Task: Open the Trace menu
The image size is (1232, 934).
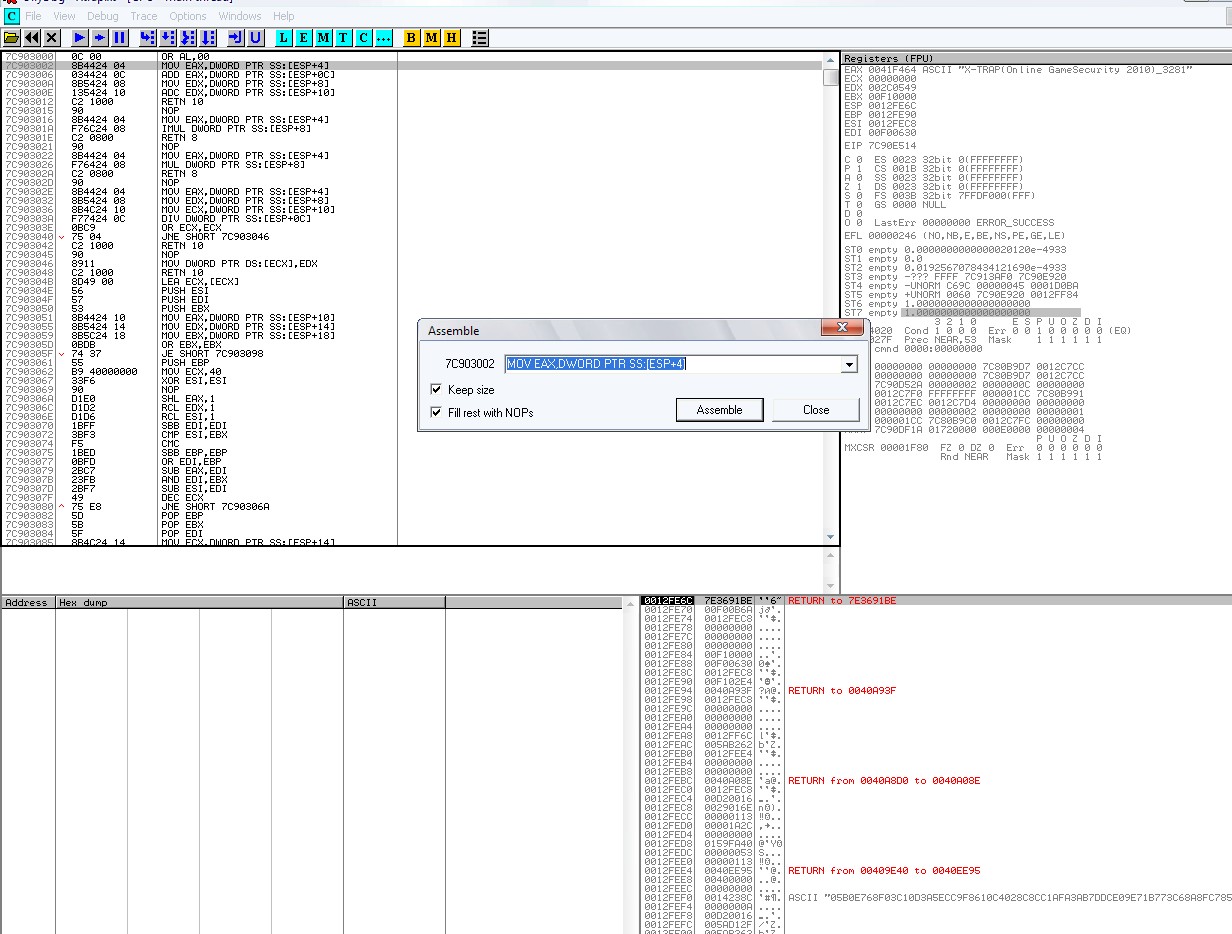Action: point(144,16)
